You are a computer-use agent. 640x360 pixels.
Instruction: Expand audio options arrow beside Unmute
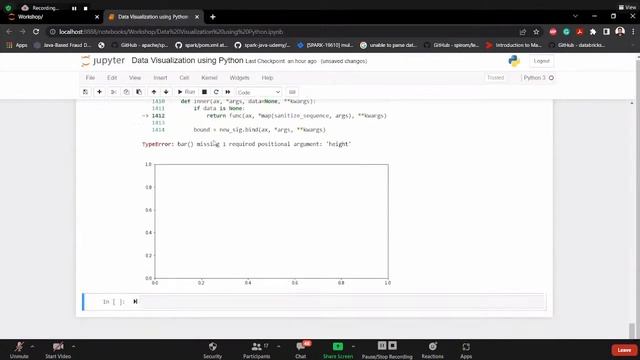32,347
